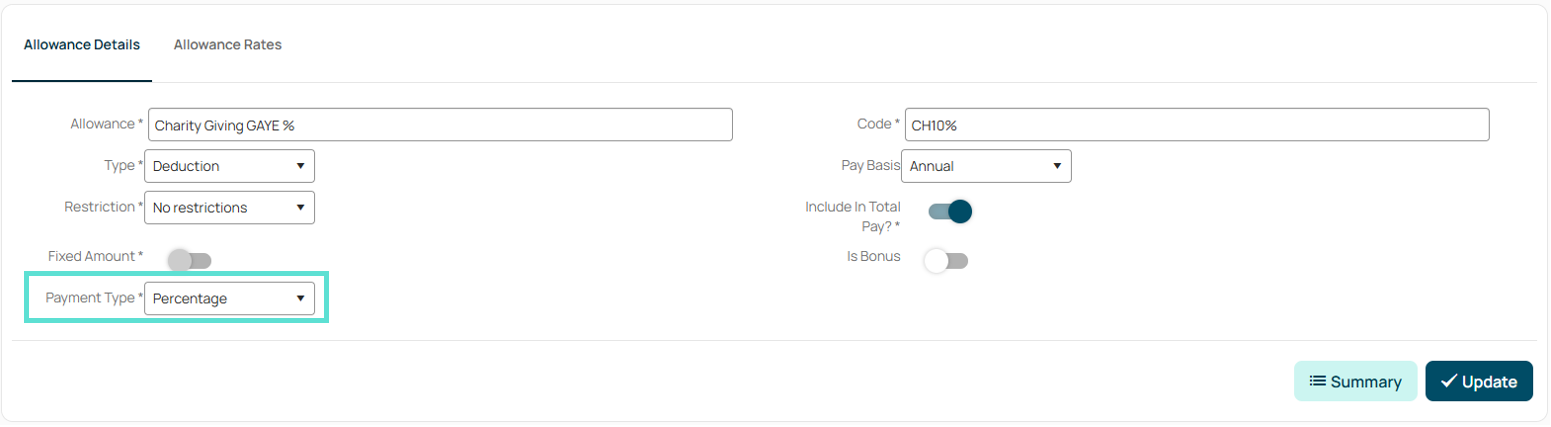Expand the Pay Basis dropdown showing Annual
This screenshot has height=427, width=1551.
coord(986,166)
